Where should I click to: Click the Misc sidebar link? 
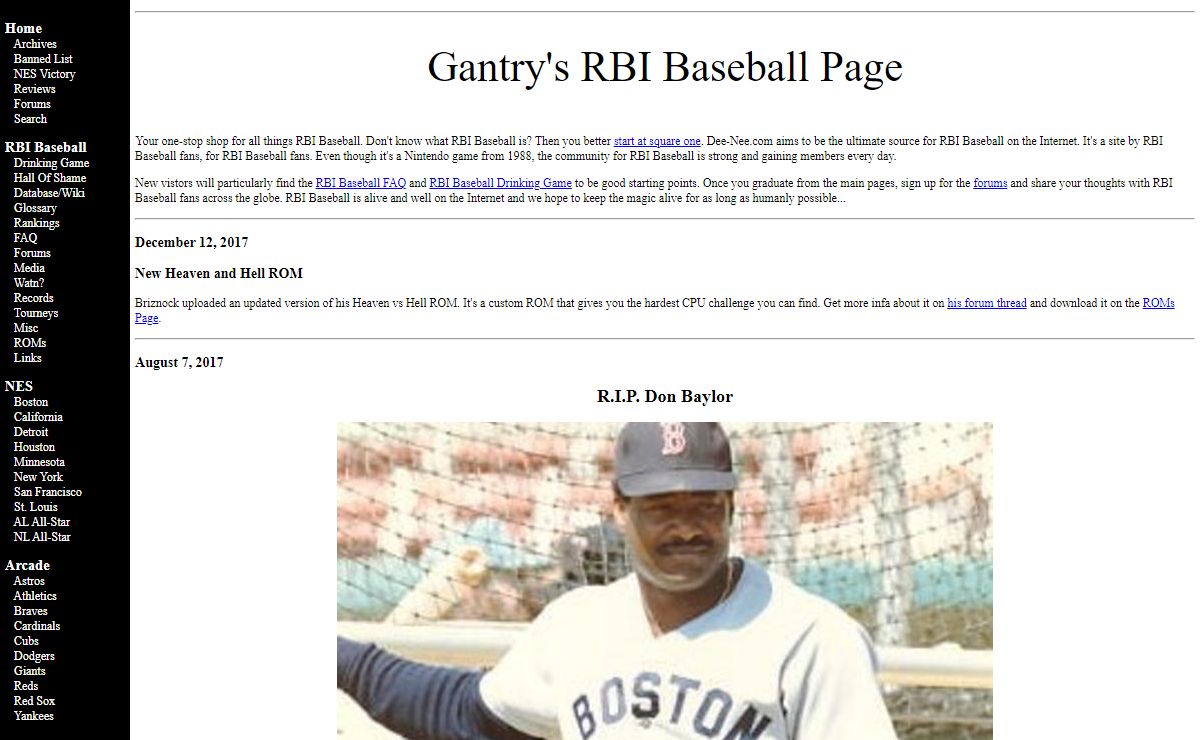tap(26, 328)
